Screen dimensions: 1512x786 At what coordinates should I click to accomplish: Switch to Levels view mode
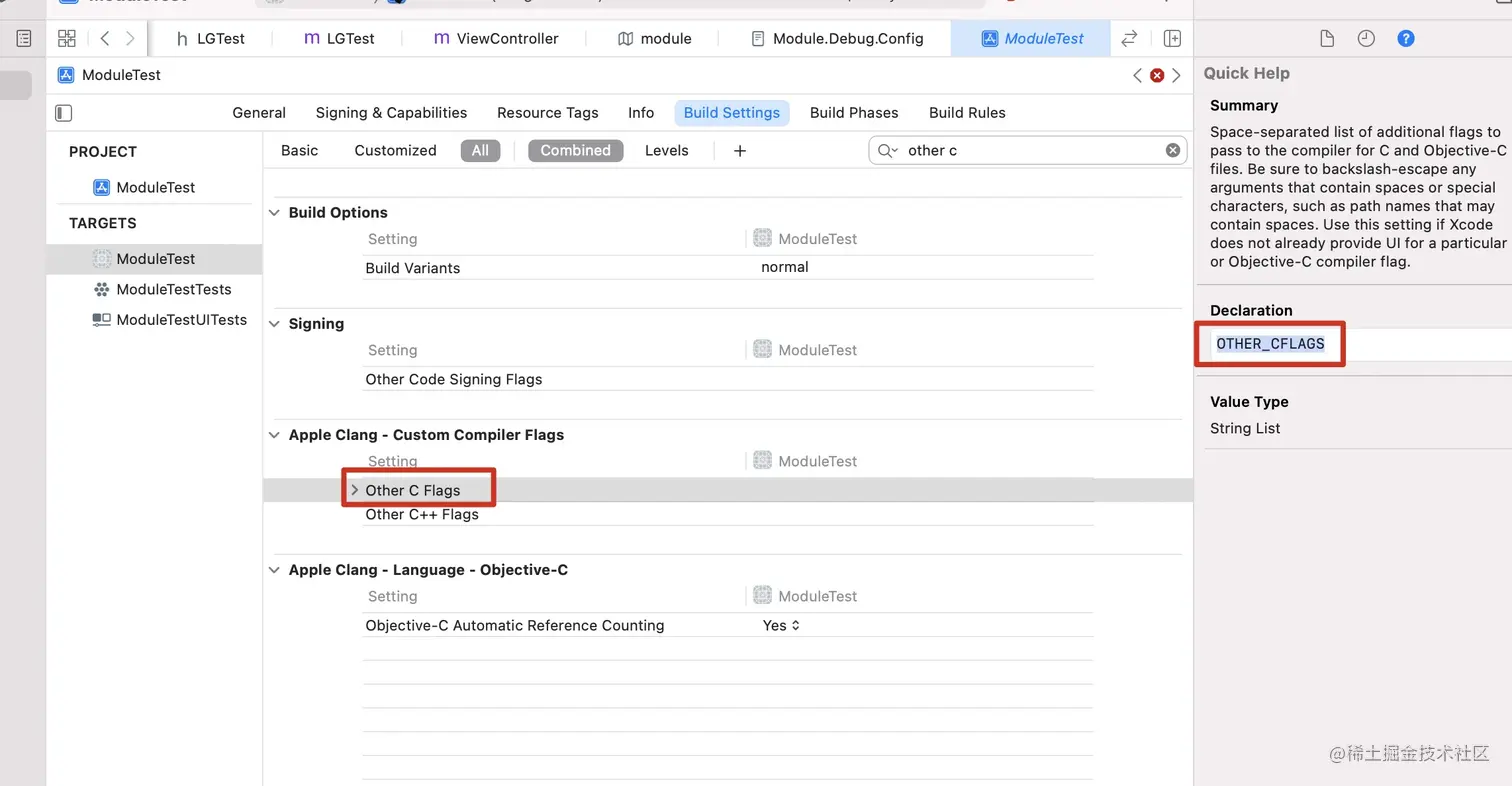(x=666, y=151)
